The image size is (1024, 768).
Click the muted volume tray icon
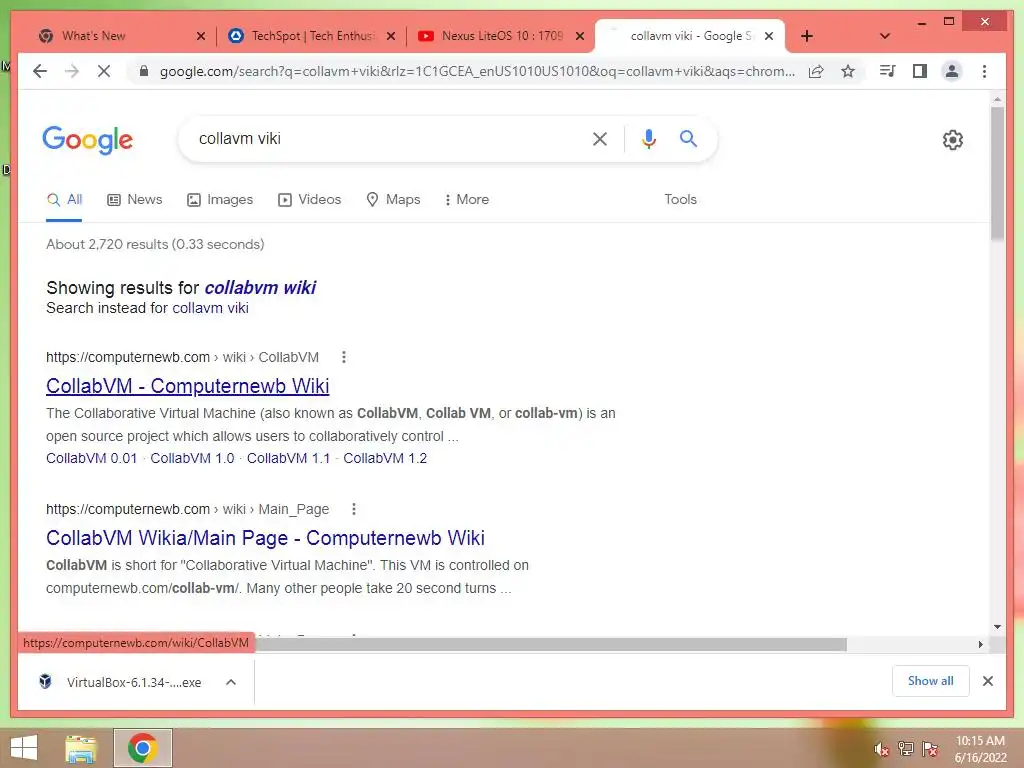click(881, 749)
